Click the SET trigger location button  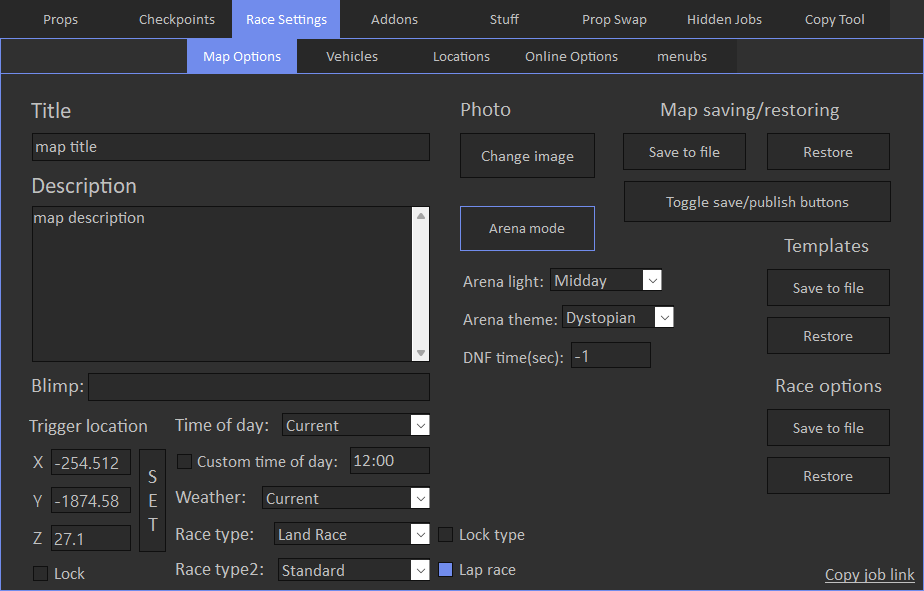point(152,500)
